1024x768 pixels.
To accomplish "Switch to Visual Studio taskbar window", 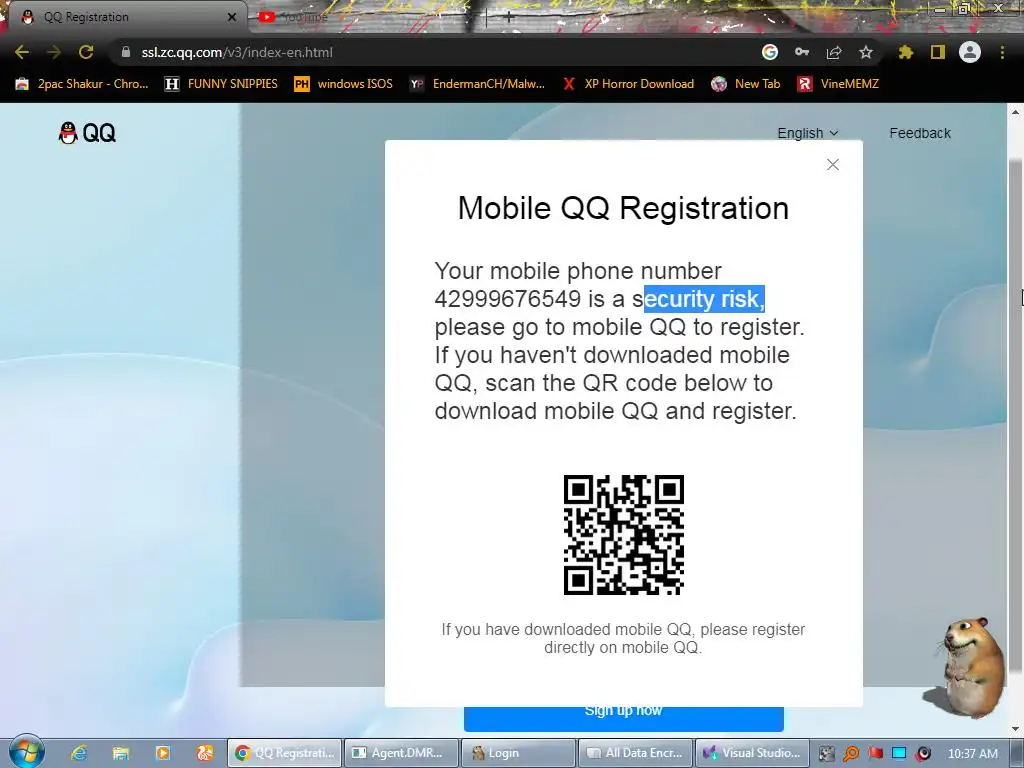I will (x=752, y=753).
